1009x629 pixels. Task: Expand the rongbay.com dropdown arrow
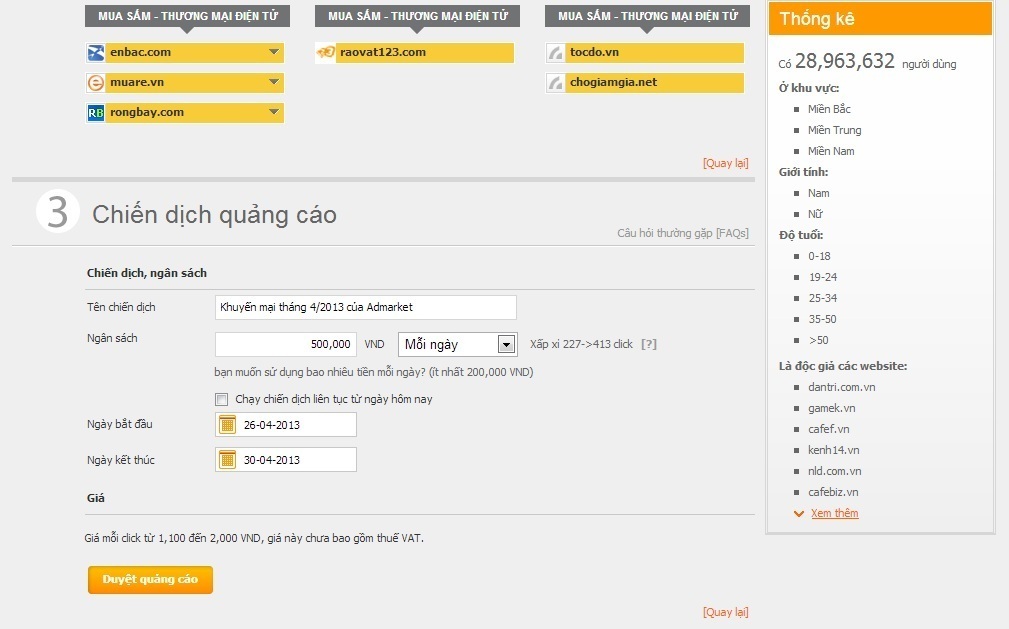pyautogui.click(x=274, y=112)
